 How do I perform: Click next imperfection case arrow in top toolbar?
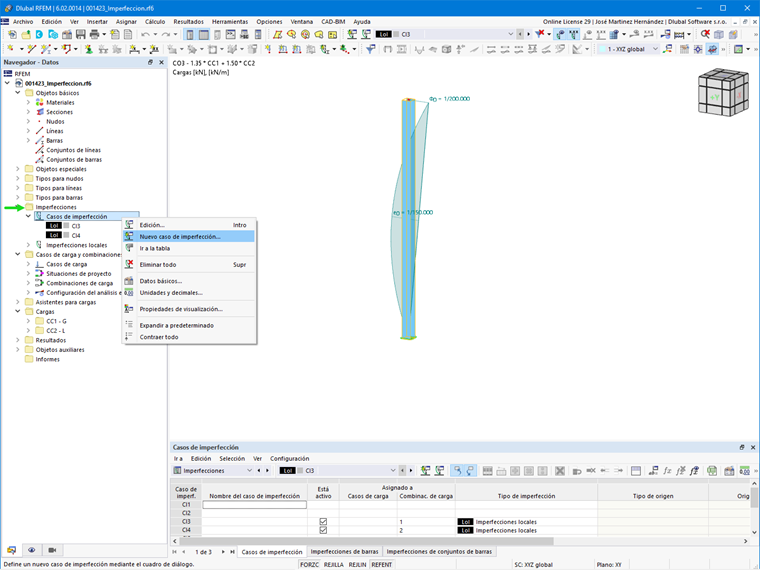pyautogui.click(x=528, y=34)
